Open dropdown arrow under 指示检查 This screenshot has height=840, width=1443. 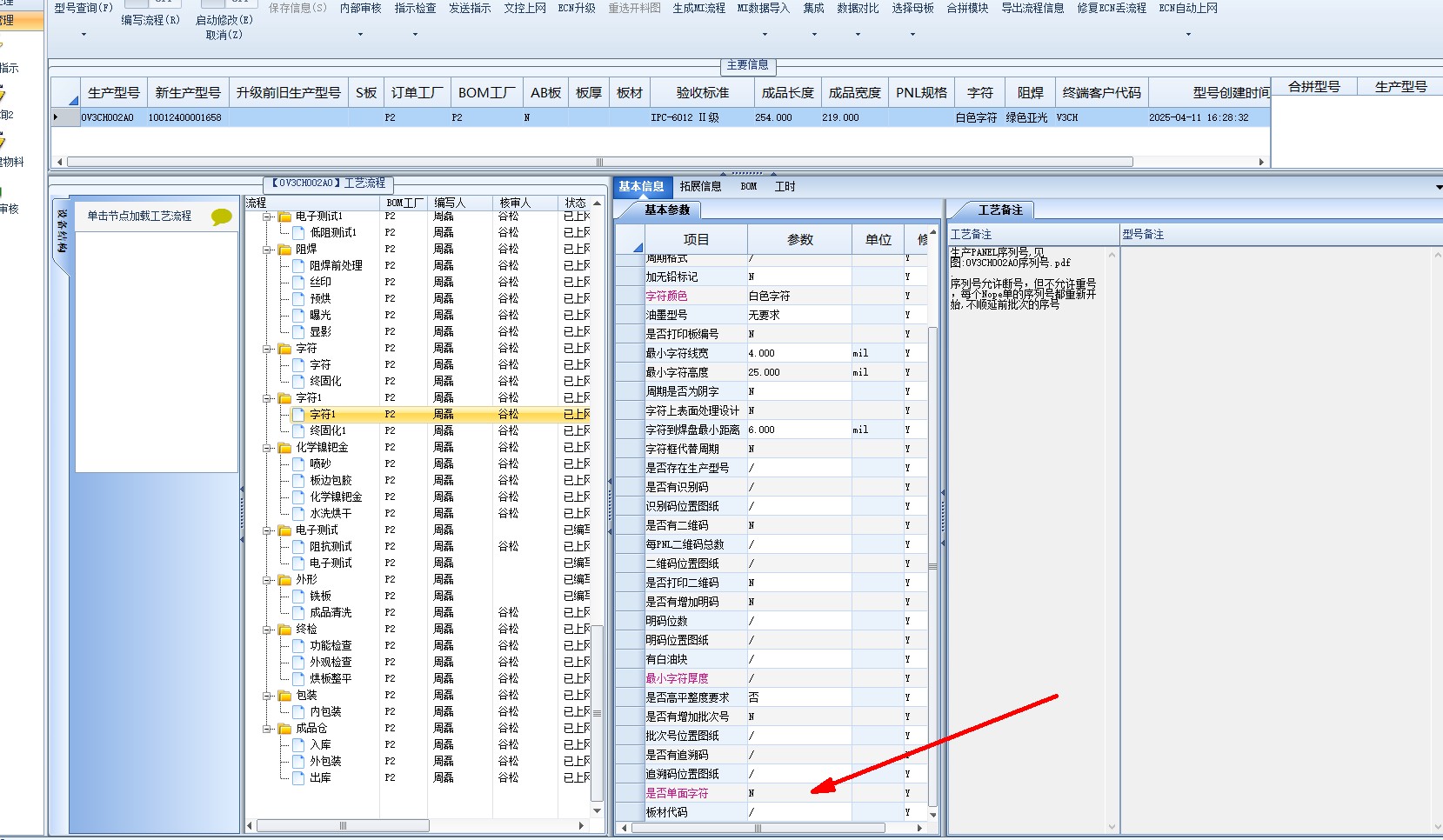(x=415, y=35)
